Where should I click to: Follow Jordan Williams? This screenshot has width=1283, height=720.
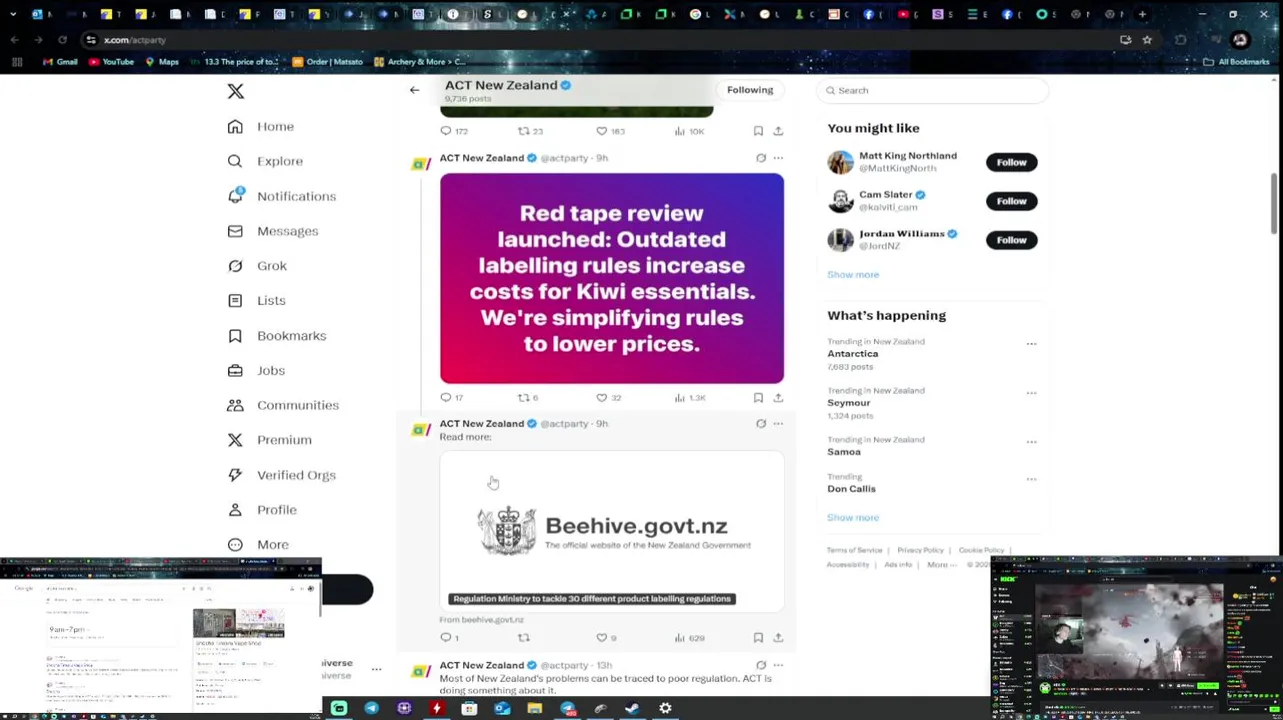1011,240
